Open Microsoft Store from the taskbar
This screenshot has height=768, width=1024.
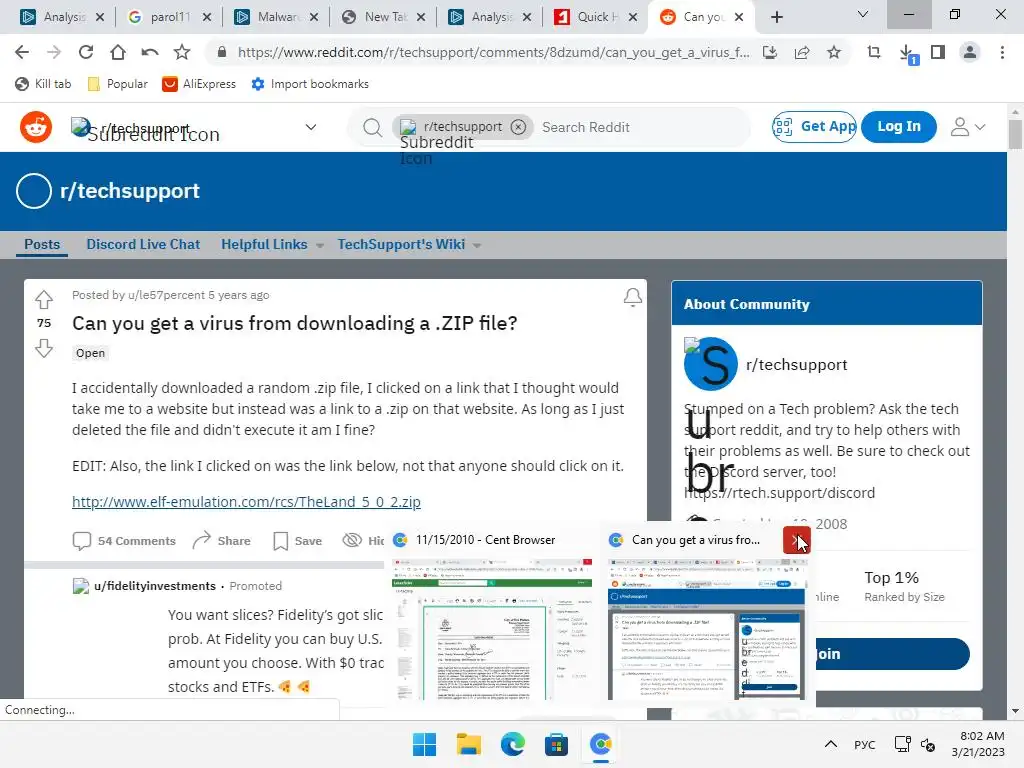tap(556, 744)
